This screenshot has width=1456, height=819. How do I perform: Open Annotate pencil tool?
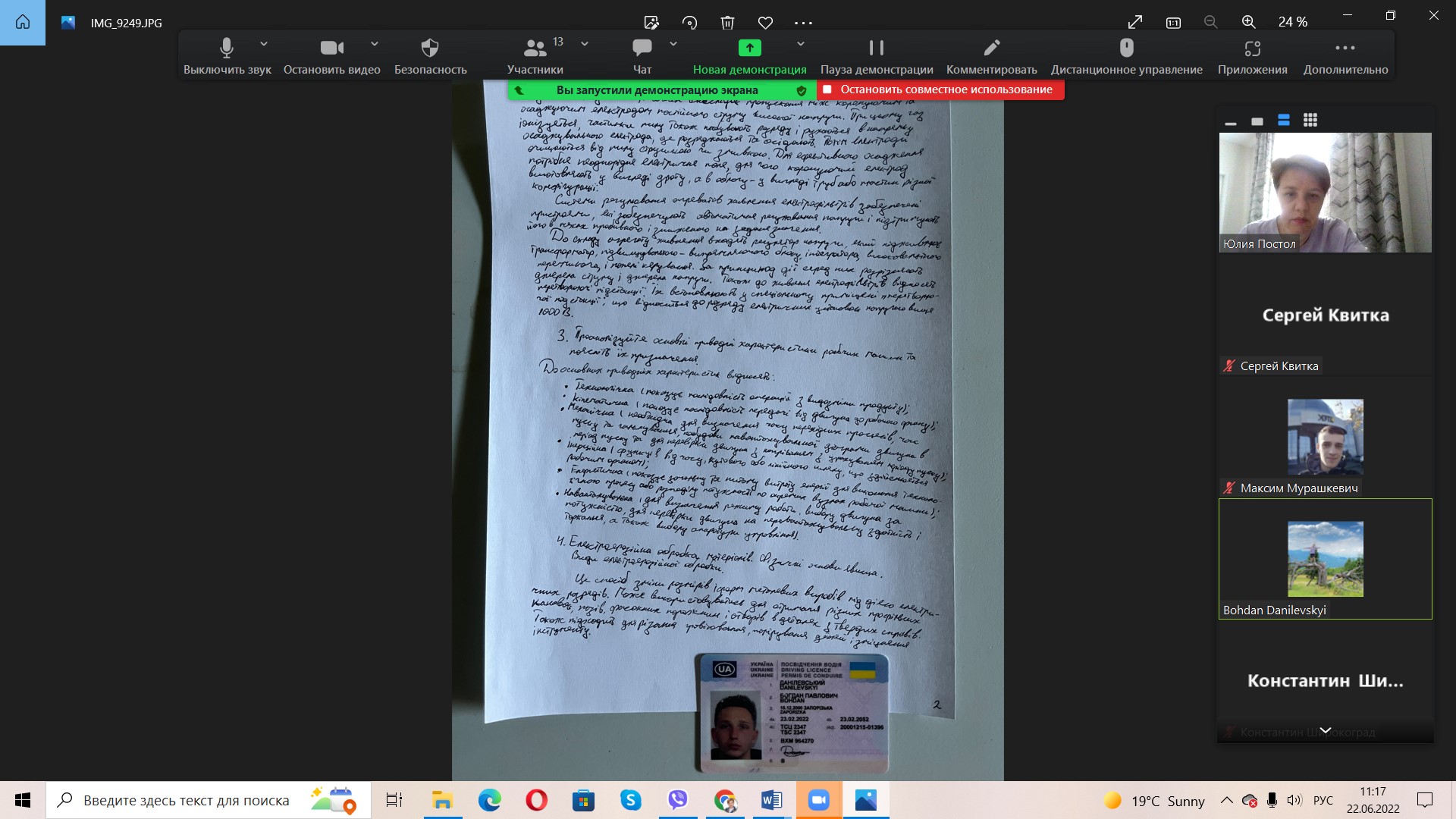point(991,49)
